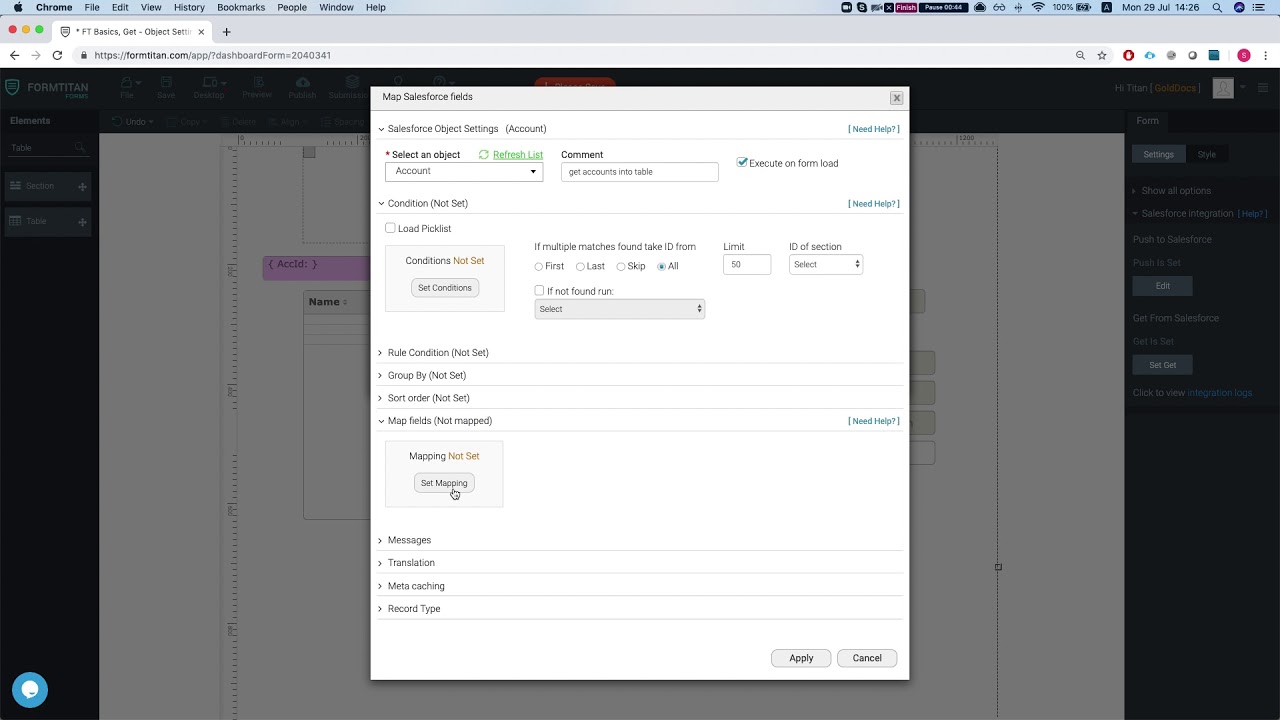Click the move handle on Table element

82,221
